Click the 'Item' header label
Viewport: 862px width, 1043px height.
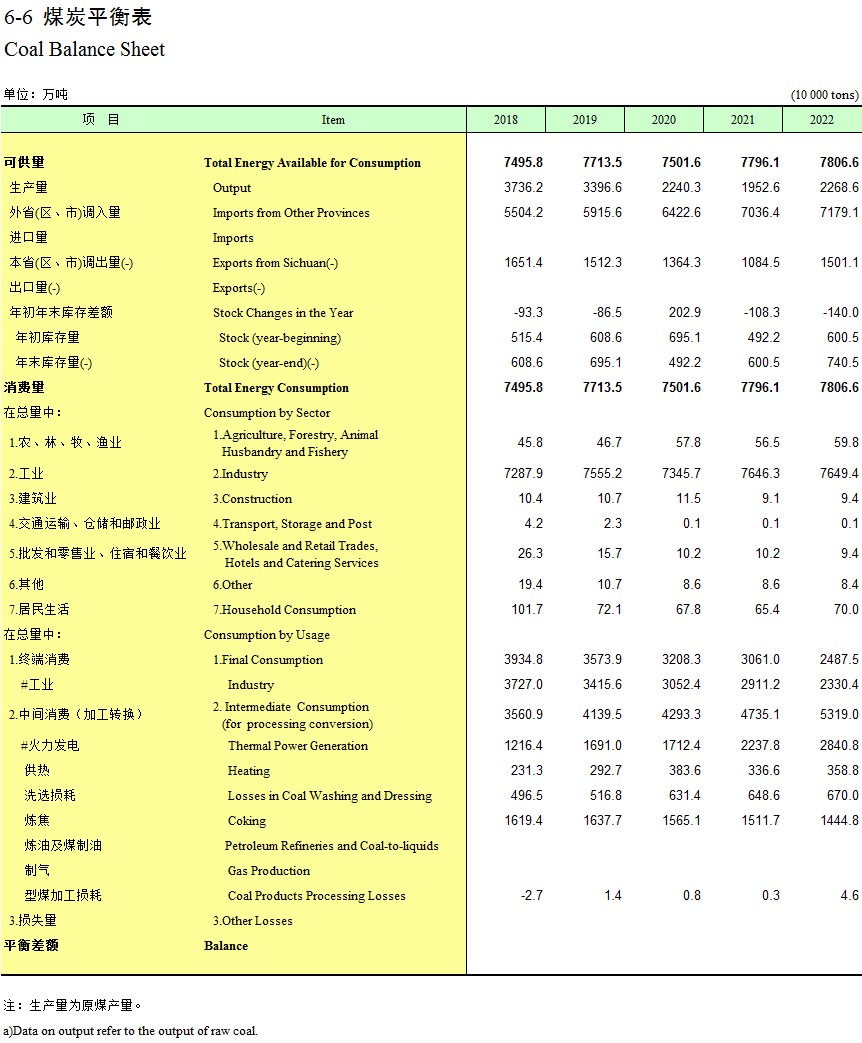point(333,120)
